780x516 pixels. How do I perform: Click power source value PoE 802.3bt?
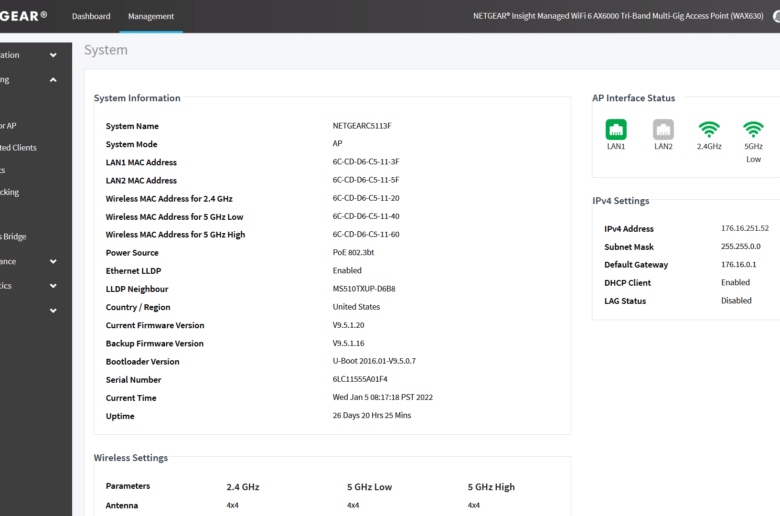tap(353, 252)
